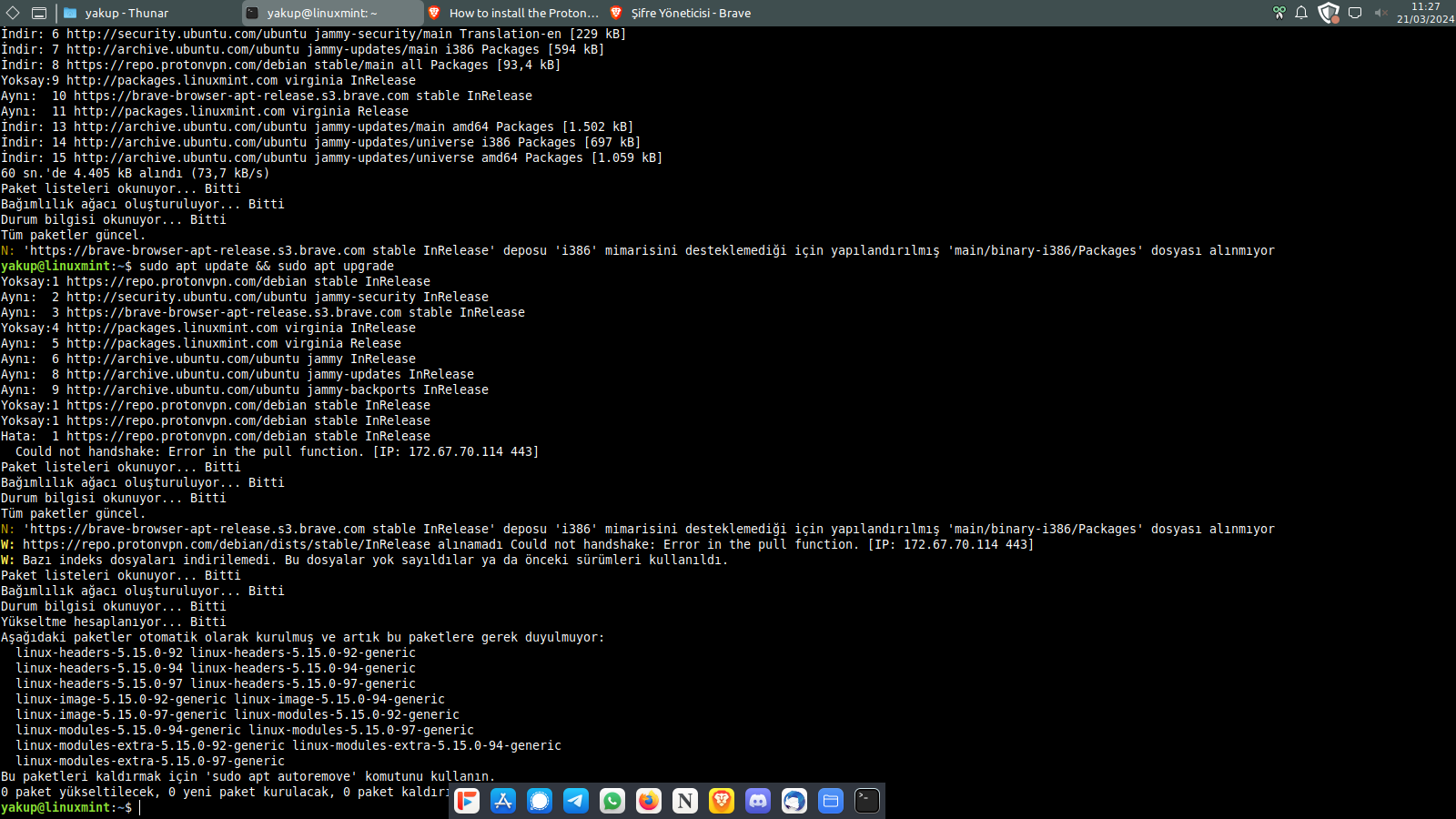
Task: Open WhatsApp from the dock
Action: [612, 801]
